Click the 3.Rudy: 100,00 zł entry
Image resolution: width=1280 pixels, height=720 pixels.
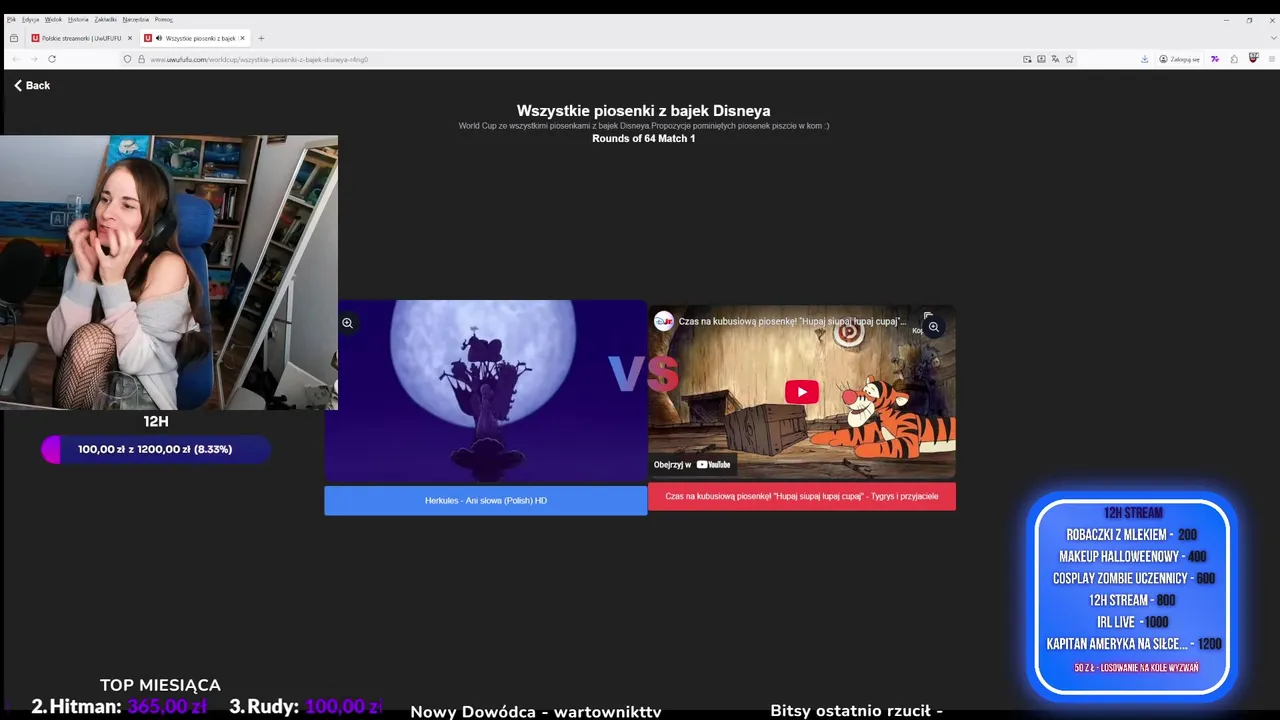(306, 707)
